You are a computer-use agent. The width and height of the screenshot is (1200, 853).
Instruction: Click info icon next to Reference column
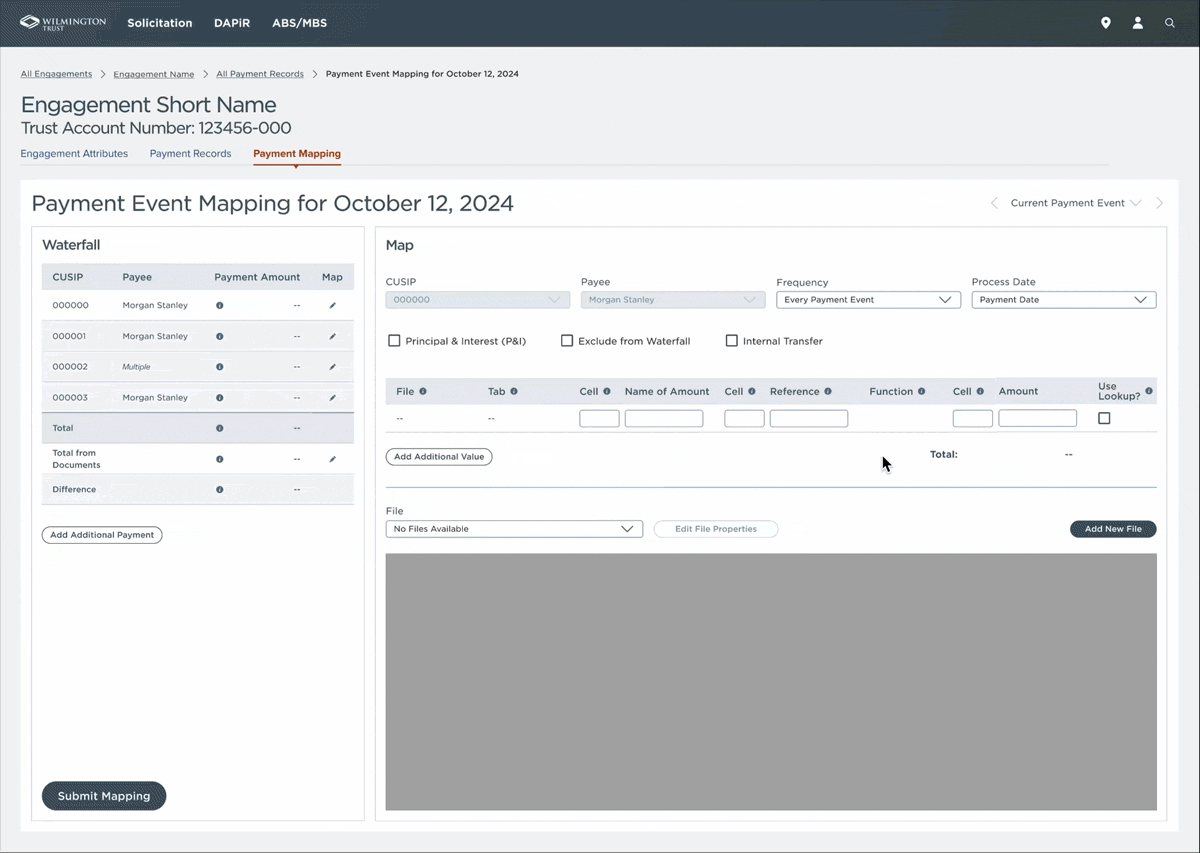pos(828,392)
